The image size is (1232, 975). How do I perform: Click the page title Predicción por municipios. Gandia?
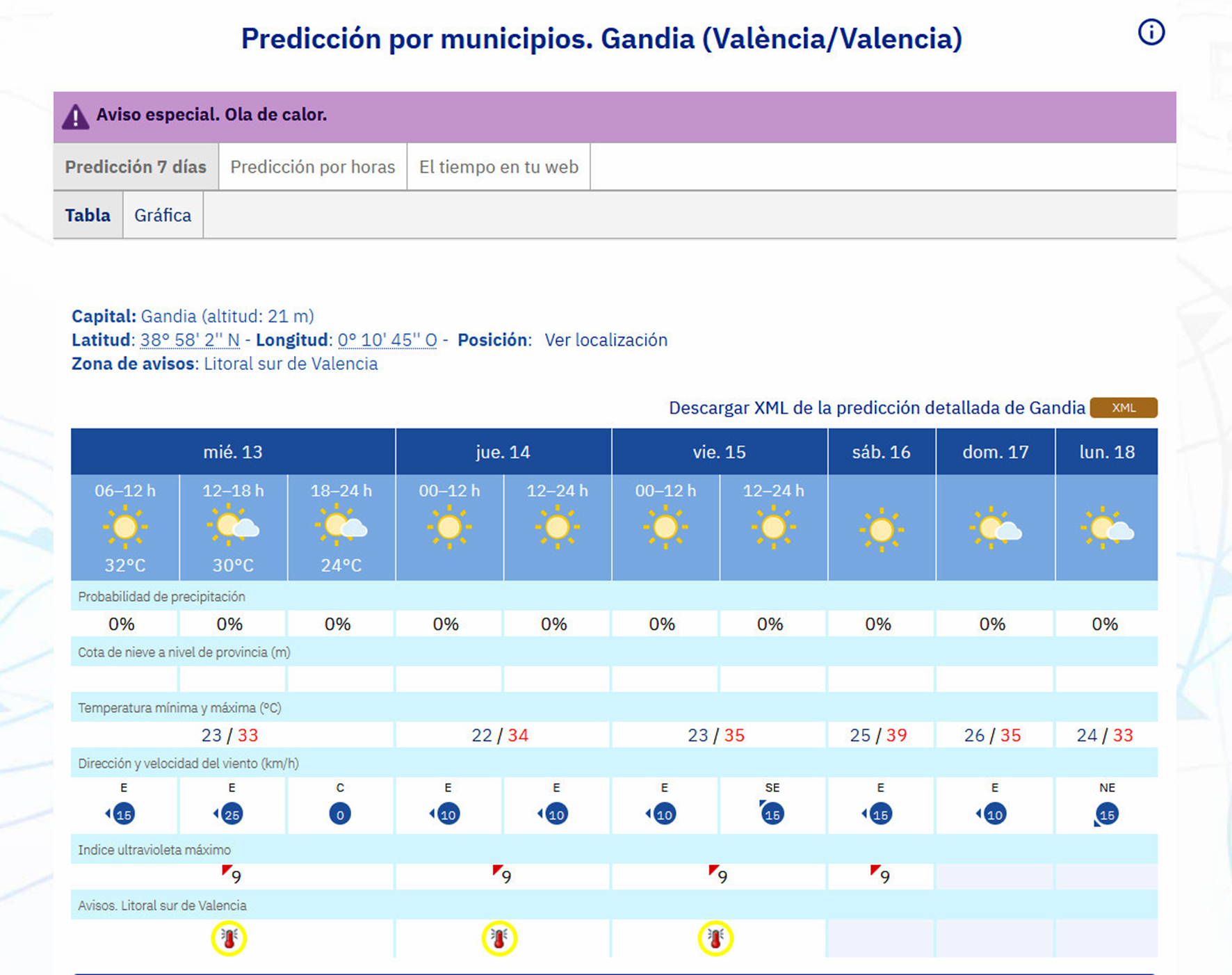(x=601, y=38)
